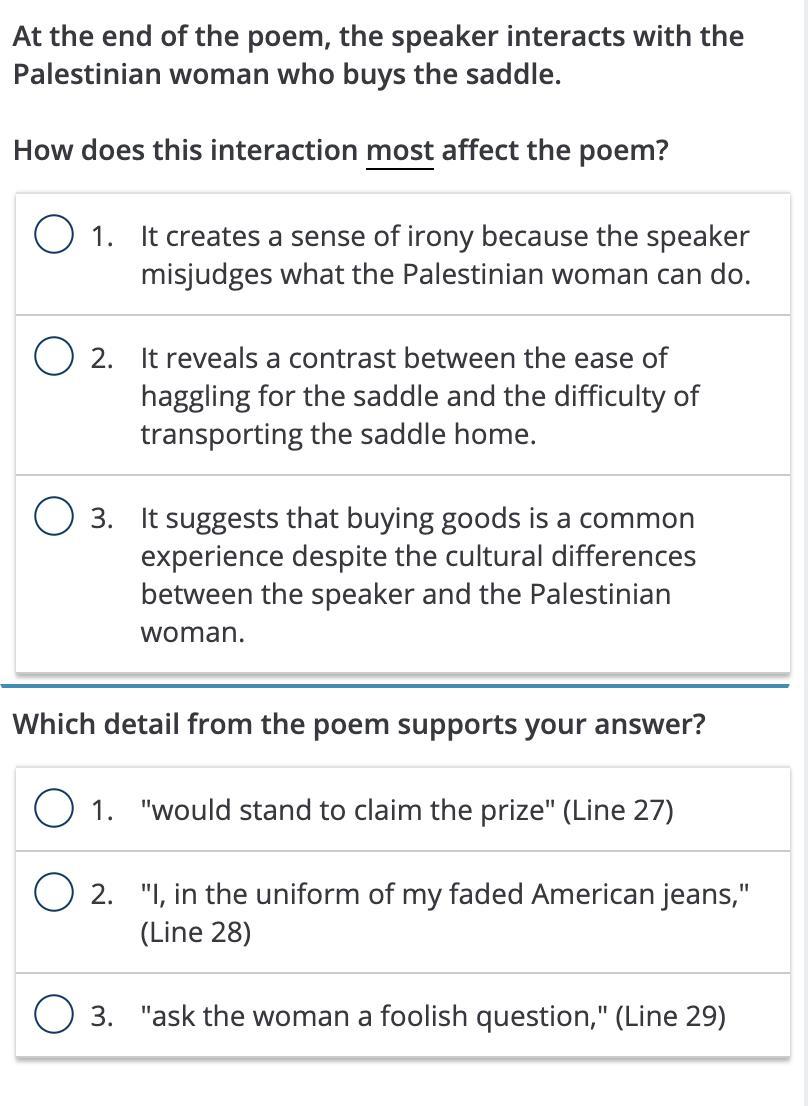Image resolution: width=808 pixels, height=1106 pixels.
Task: Select radio for the cultural differences answer
Action: tap(53, 519)
